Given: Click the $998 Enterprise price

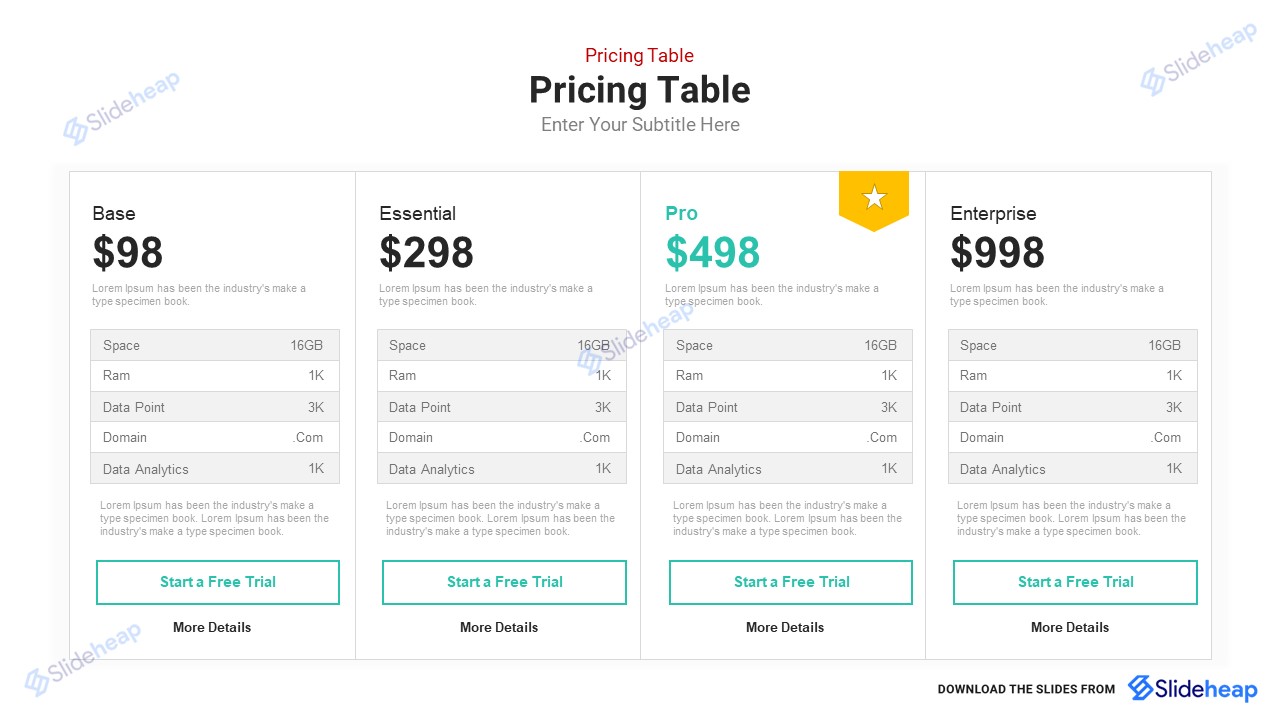Looking at the screenshot, I should 997,253.
